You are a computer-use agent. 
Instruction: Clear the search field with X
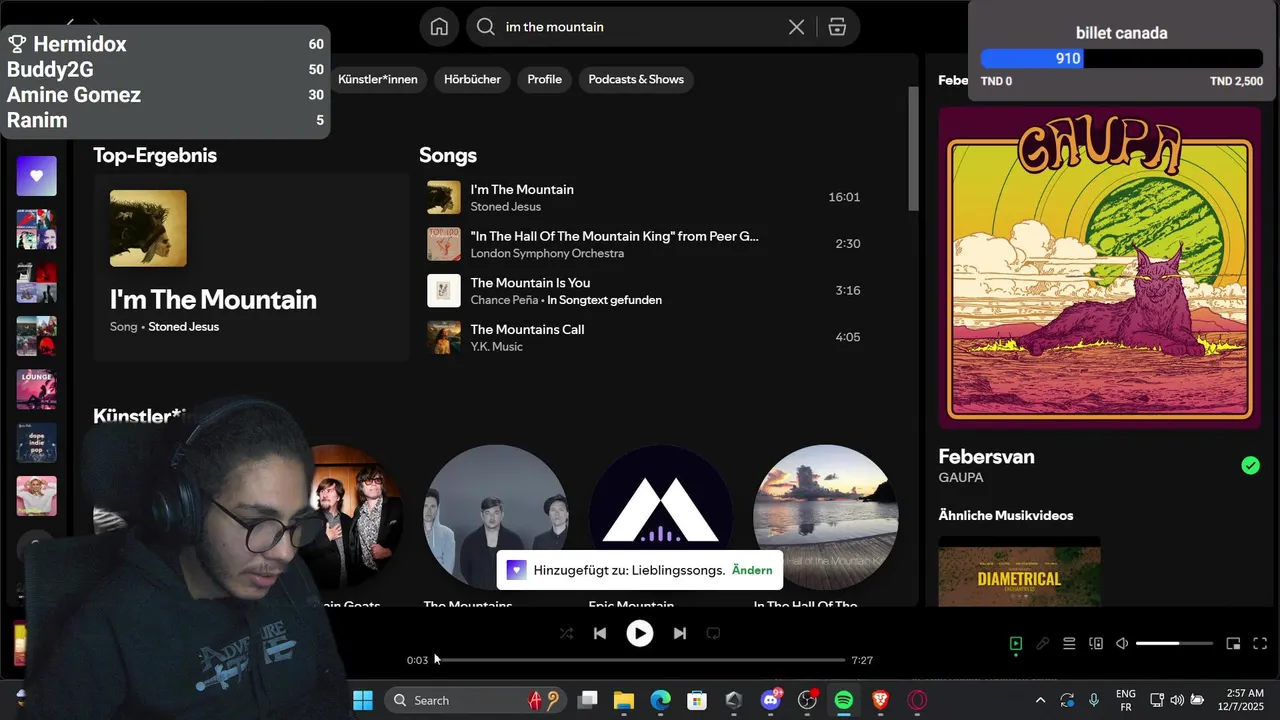(x=796, y=27)
